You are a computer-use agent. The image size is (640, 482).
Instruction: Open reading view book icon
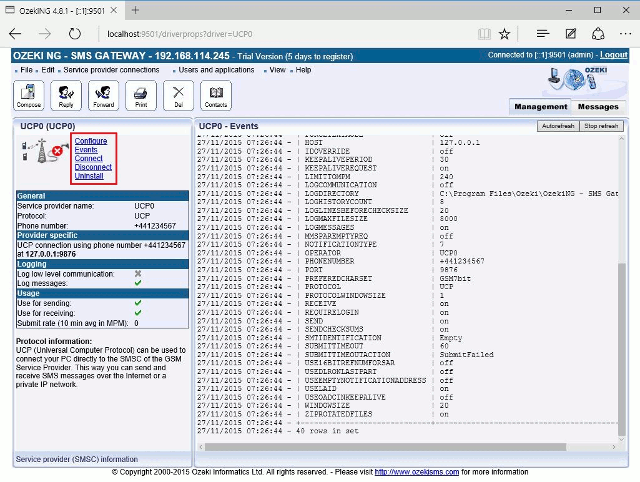pos(484,34)
